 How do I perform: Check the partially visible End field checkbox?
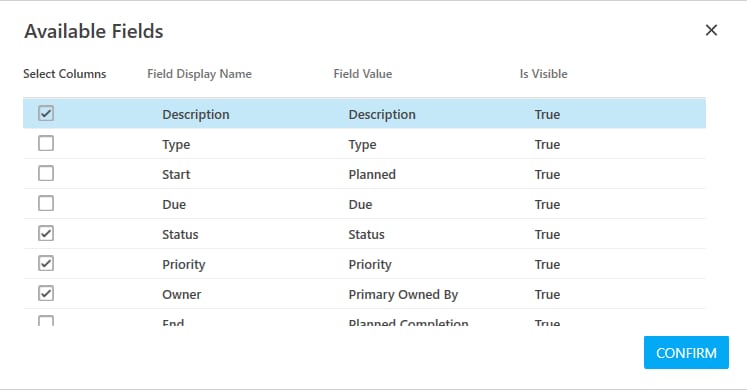46,320
